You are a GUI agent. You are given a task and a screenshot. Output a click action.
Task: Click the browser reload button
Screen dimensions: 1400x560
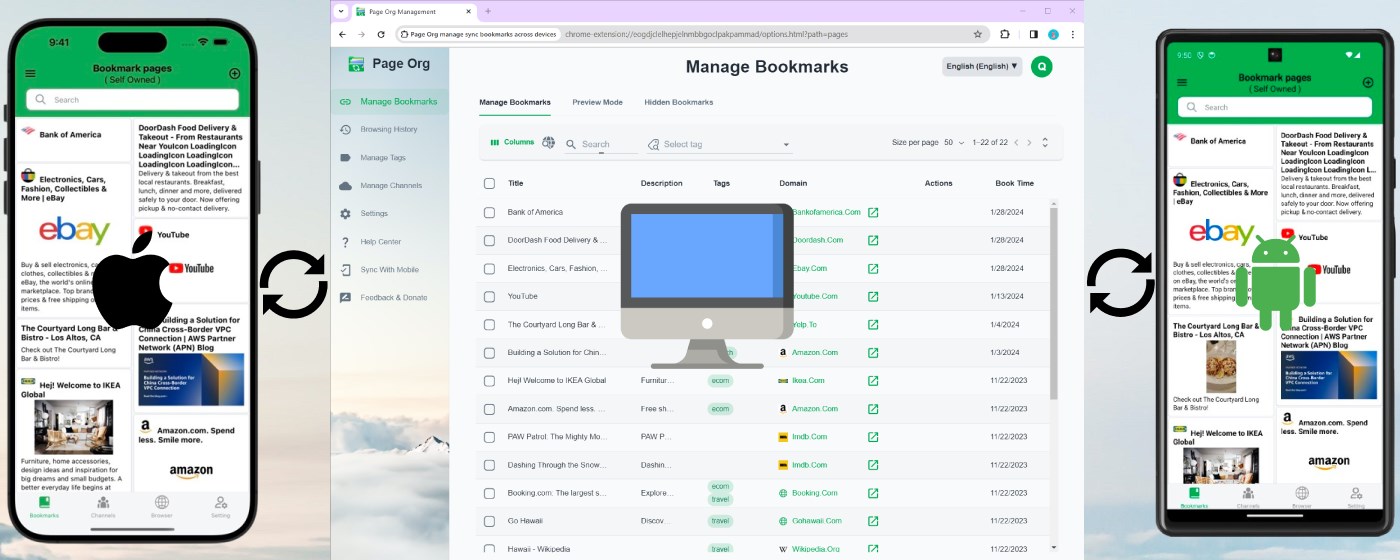pos(381,34)
